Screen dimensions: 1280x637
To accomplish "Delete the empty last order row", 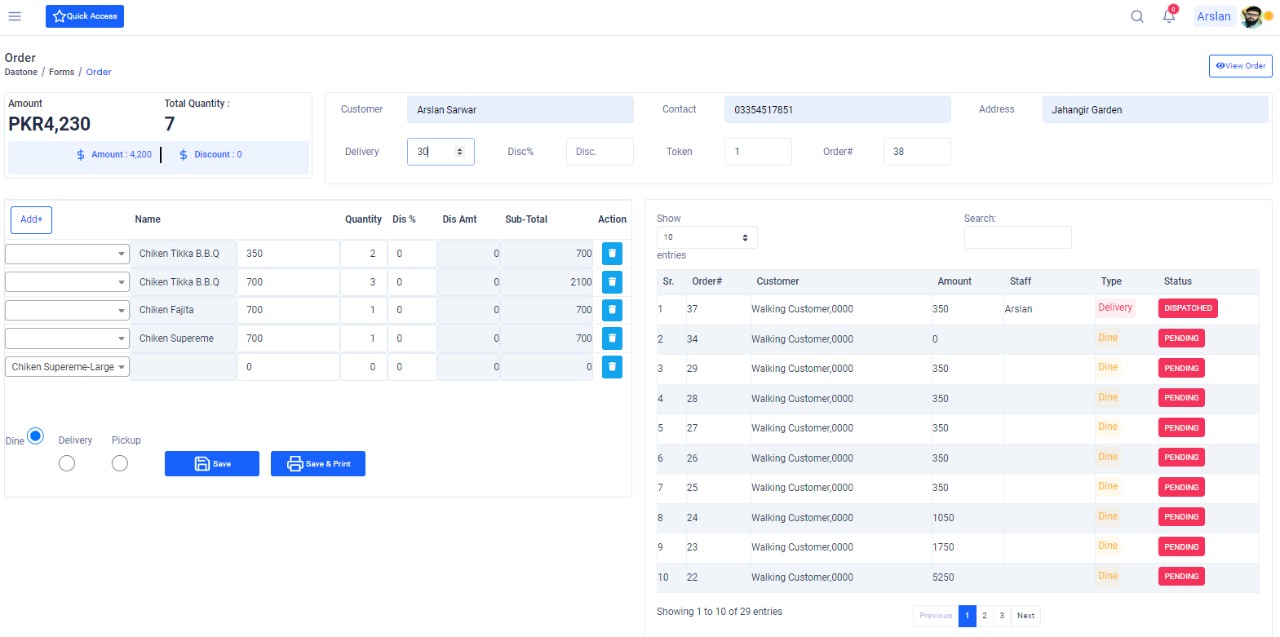I will (x=612, y=367).
